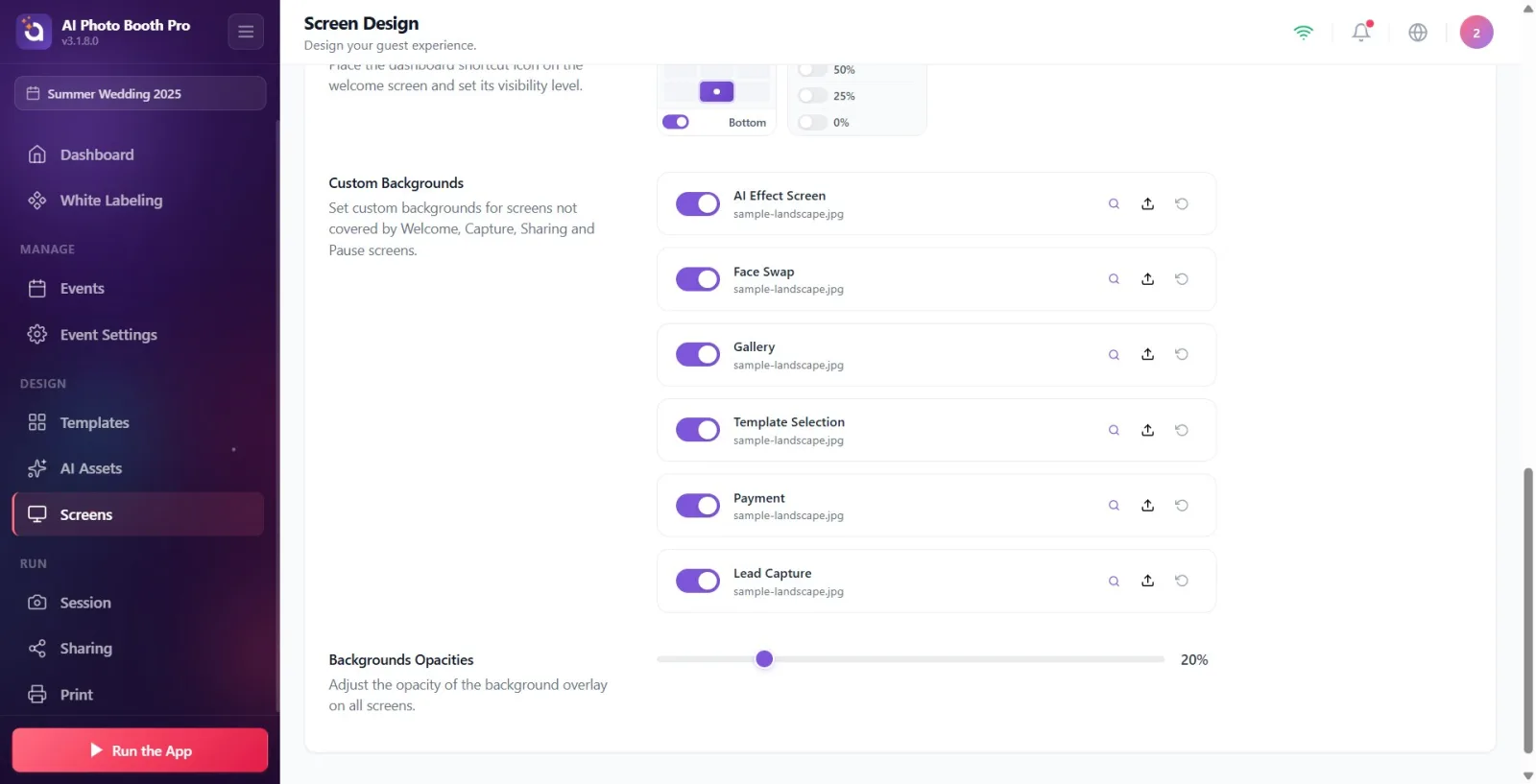
Task: Turn off the Gallery background toggle
Action: click(x=698, y=355)
